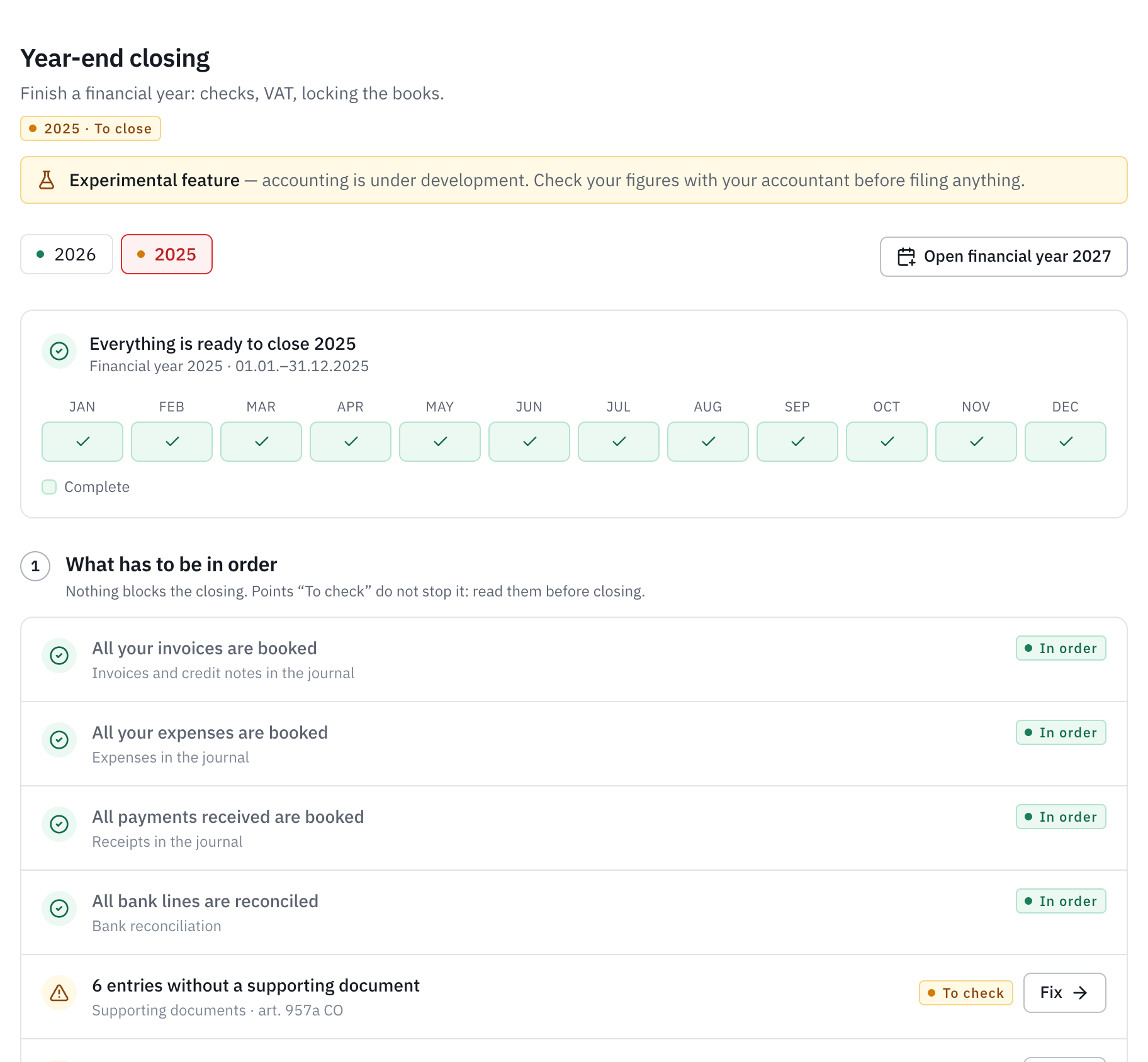This screenshot has width=1148, height=1062.
Task: Click 'All your invoices are booked' row title
Action: (205, 648)
